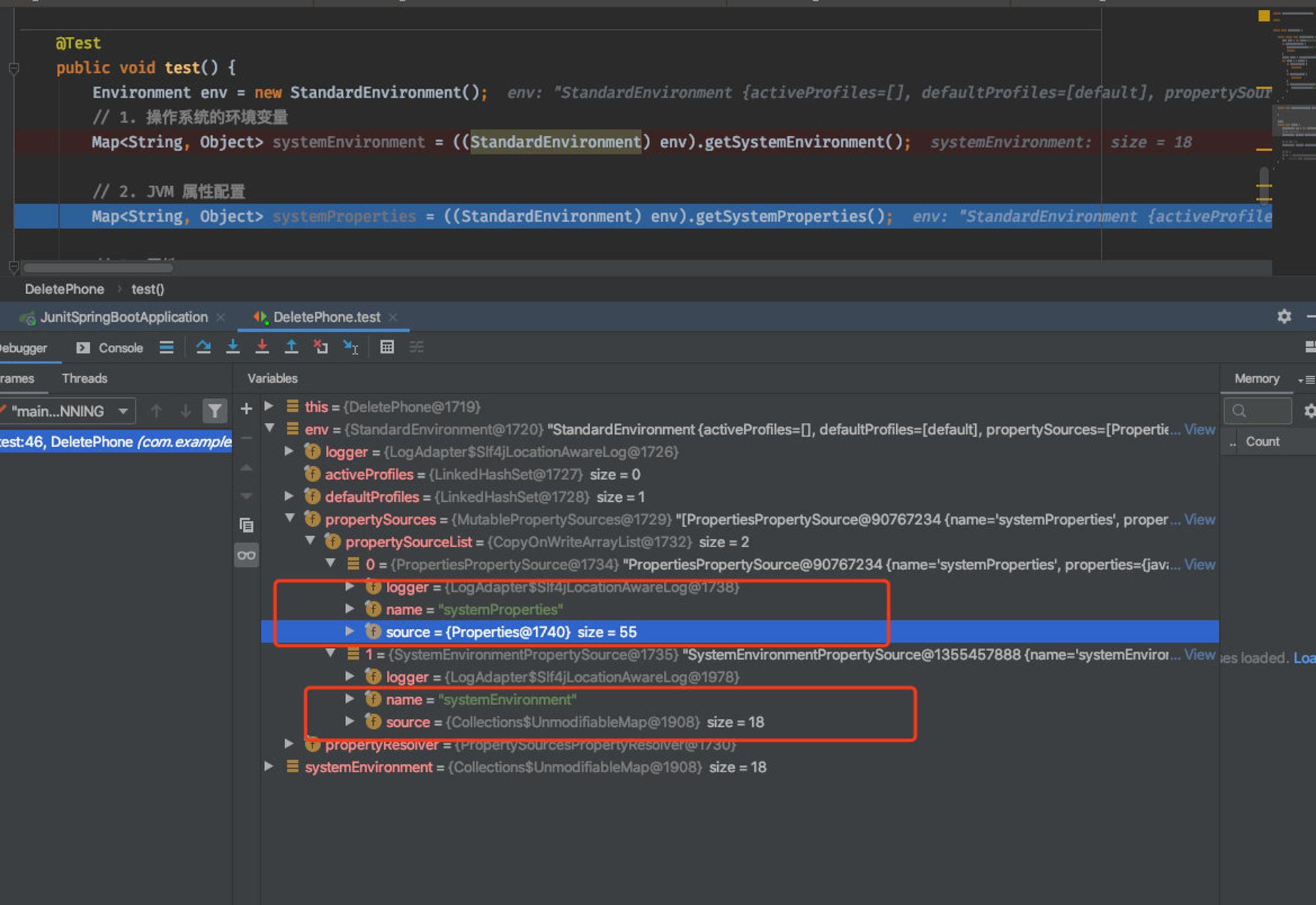Click the yellow warning indicator in the editor gutter
1316x905 pixels.
(x=1263, y=15)
